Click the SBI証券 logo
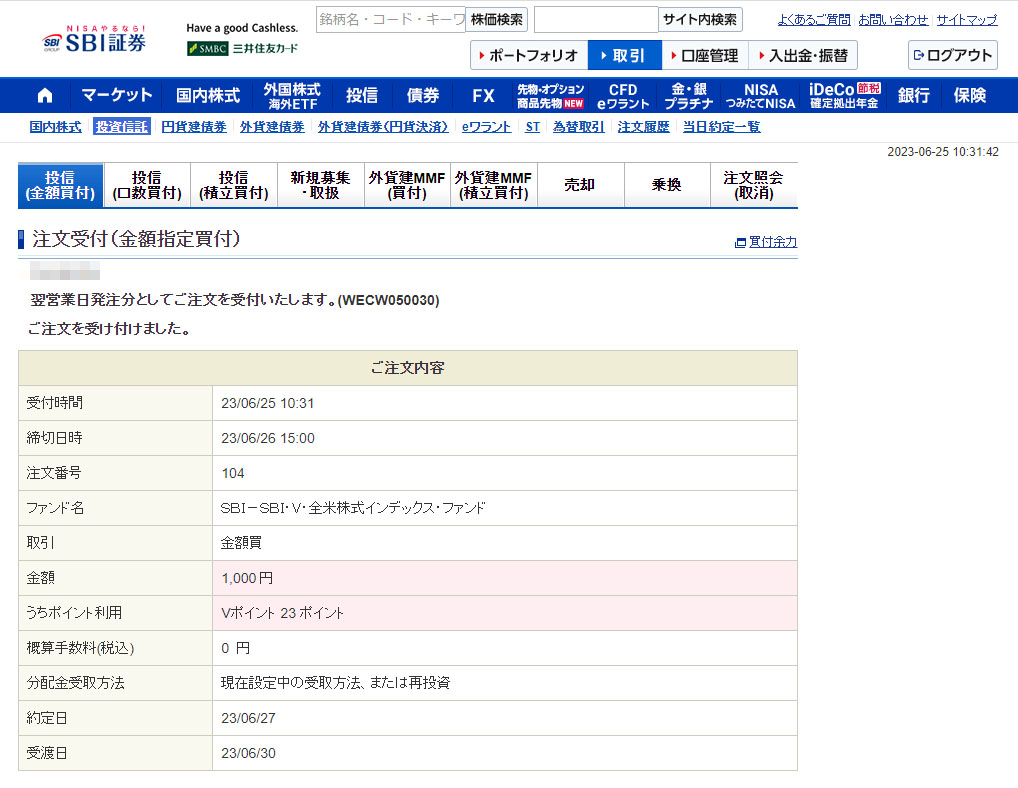 pos(95,40)
